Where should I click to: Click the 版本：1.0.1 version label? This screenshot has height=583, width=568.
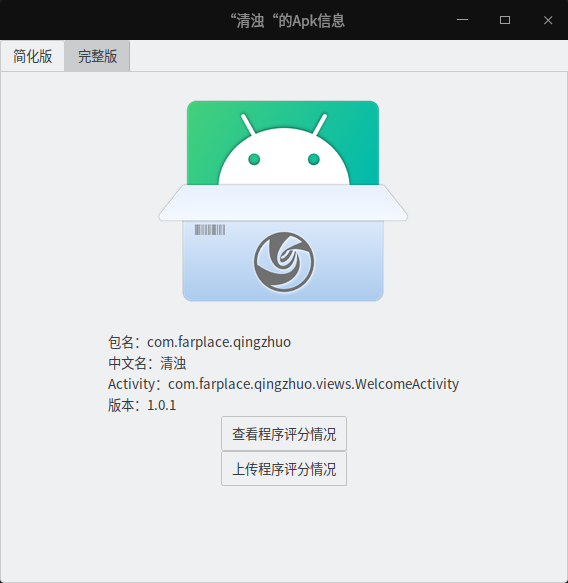(142, 405)
